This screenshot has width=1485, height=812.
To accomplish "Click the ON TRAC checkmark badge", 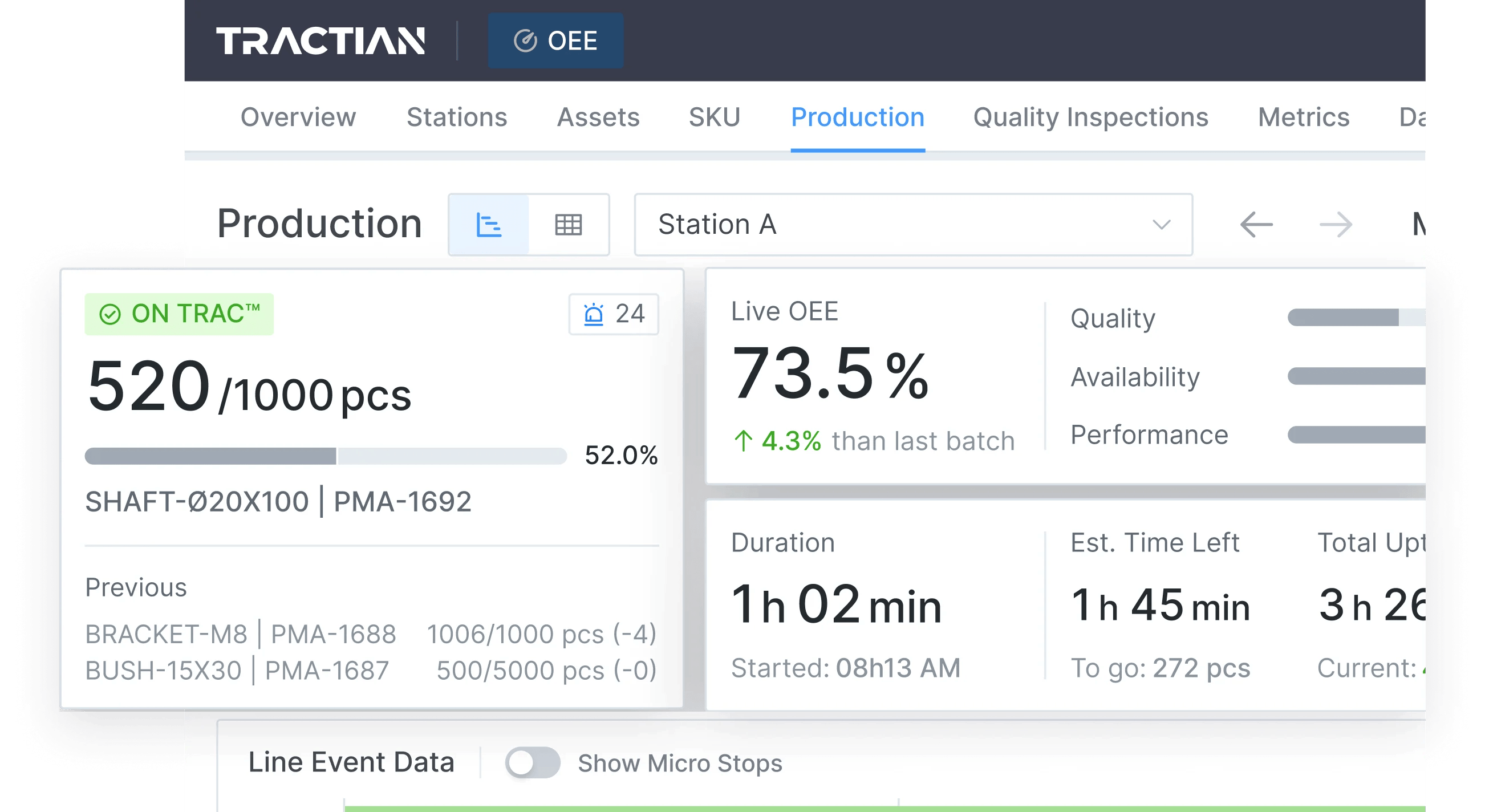I will (109, 314).
